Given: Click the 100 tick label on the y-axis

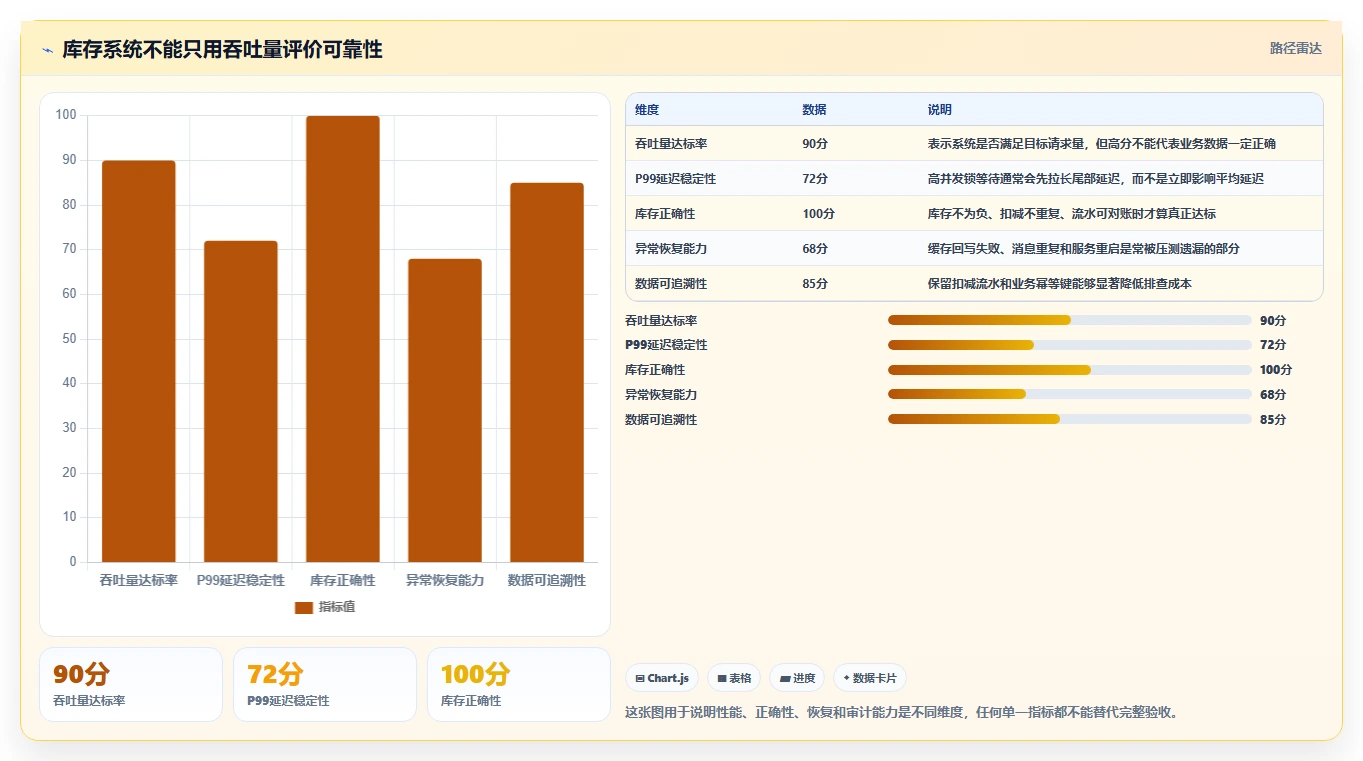Looking at the screenshot, I should [x=66, y=115].
